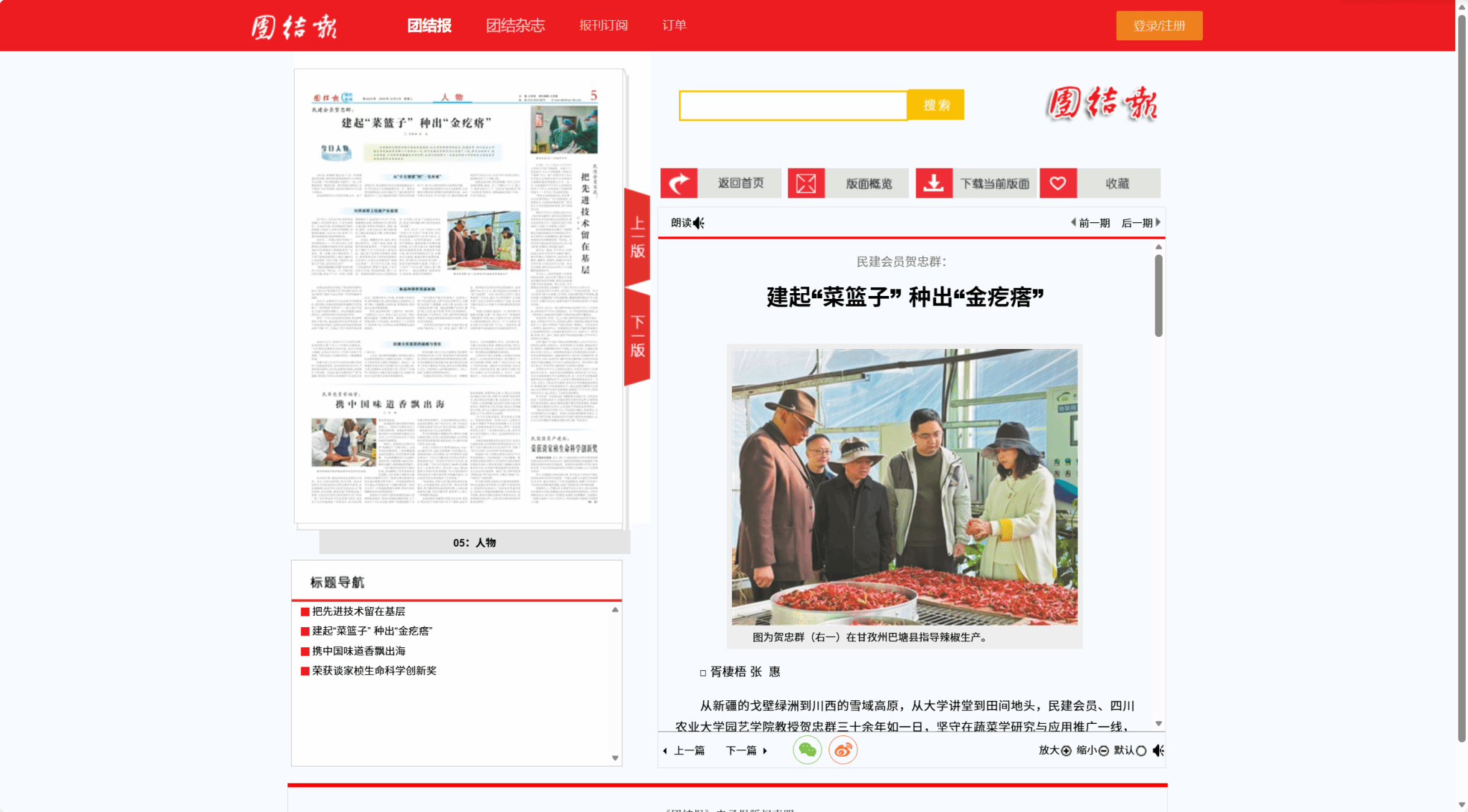Viewport: 1468px width, 812px height.
Task: Open the 团结杂志 nav tab
Action: [515, 26]
